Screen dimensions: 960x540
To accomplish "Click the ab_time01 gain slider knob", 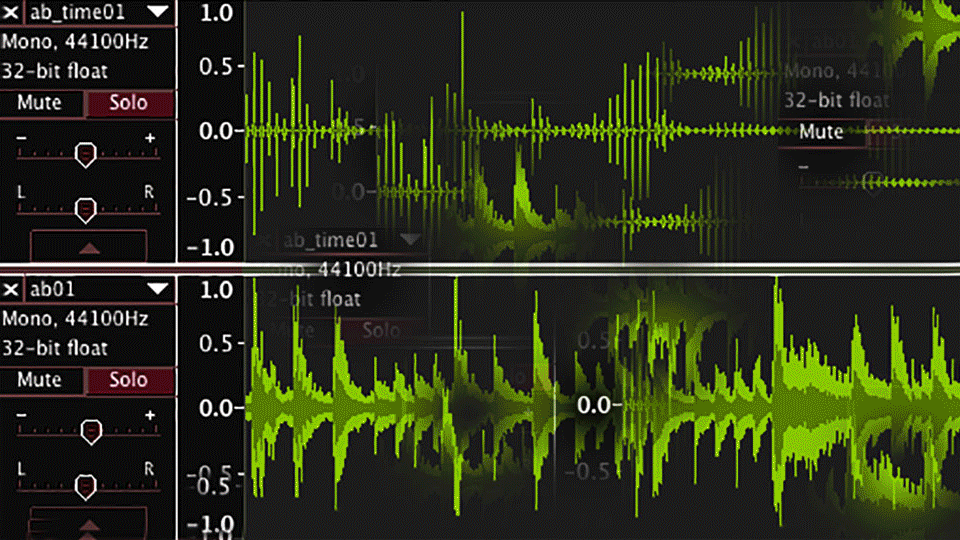I will (87, 153).
